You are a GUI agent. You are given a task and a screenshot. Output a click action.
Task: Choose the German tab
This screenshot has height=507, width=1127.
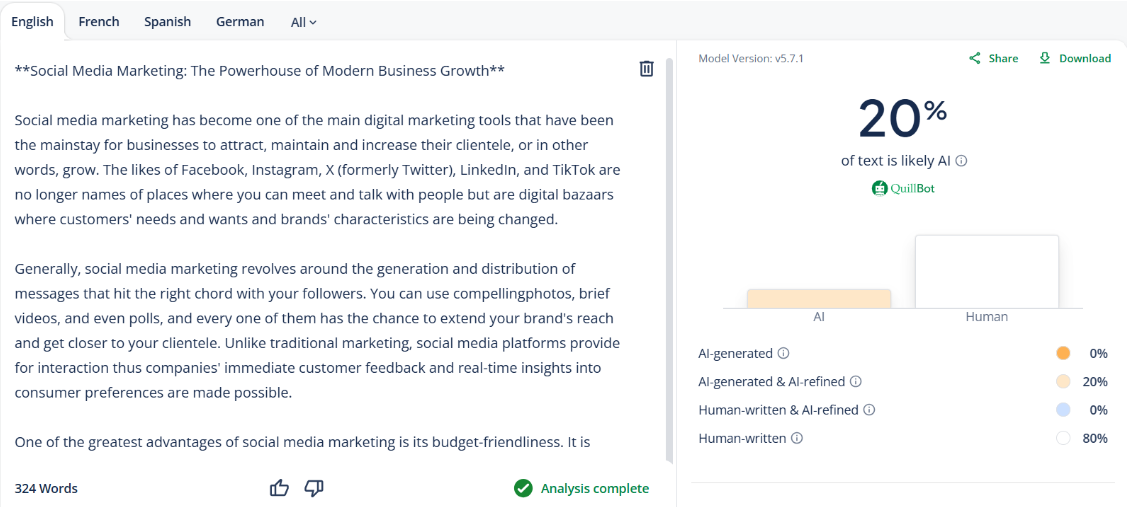click(240, 21)
